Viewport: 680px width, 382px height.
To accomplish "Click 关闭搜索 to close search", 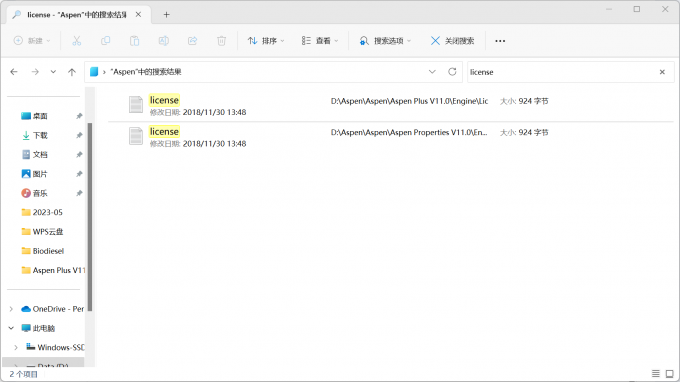I will tap(452, 41).
